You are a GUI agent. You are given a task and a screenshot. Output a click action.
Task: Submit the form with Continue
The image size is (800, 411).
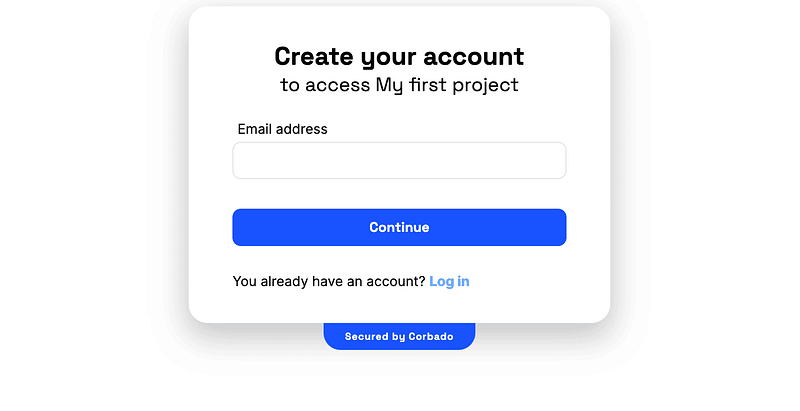(x=399, y=227)
